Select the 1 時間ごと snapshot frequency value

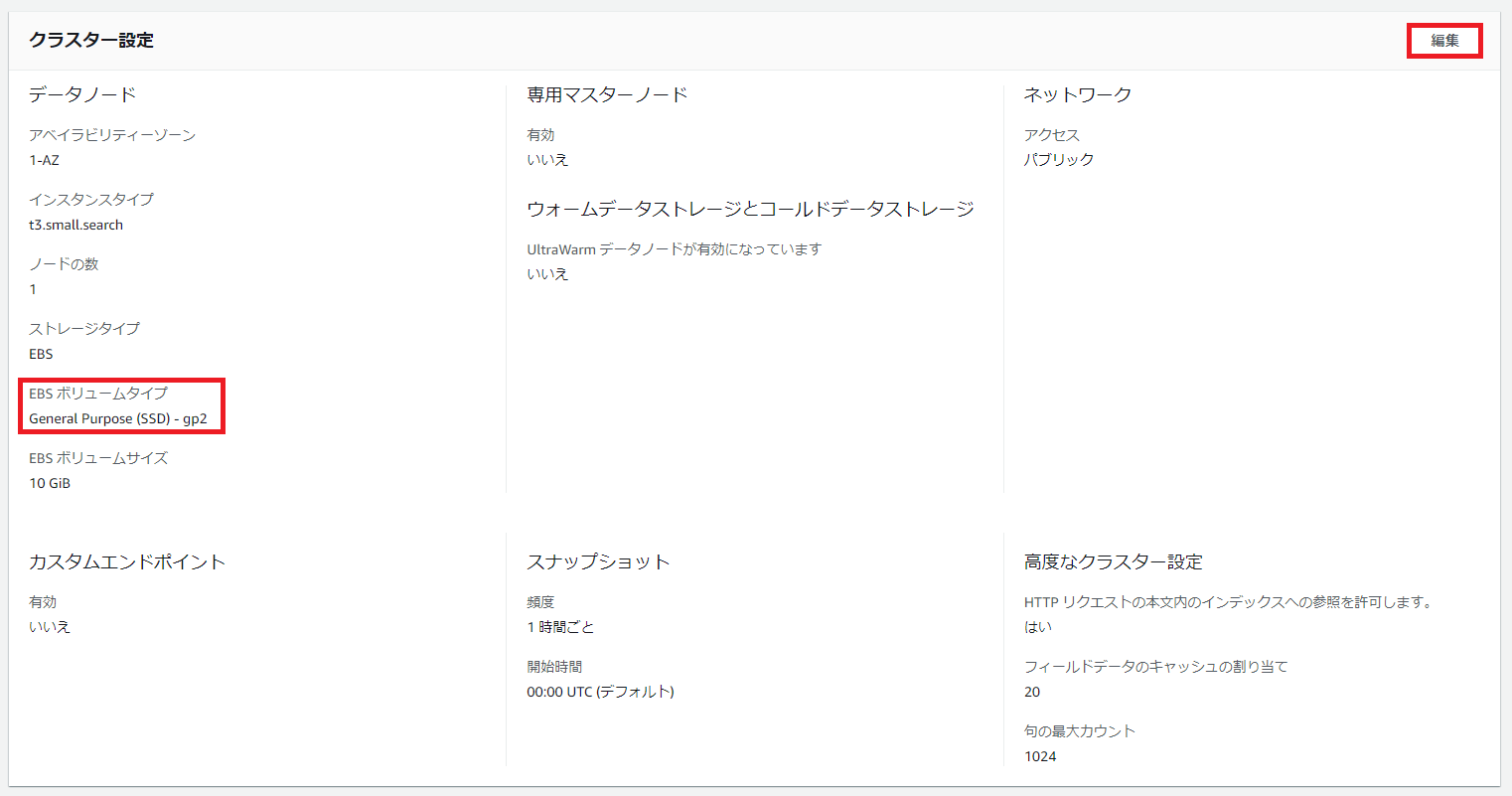click(560, 627)
